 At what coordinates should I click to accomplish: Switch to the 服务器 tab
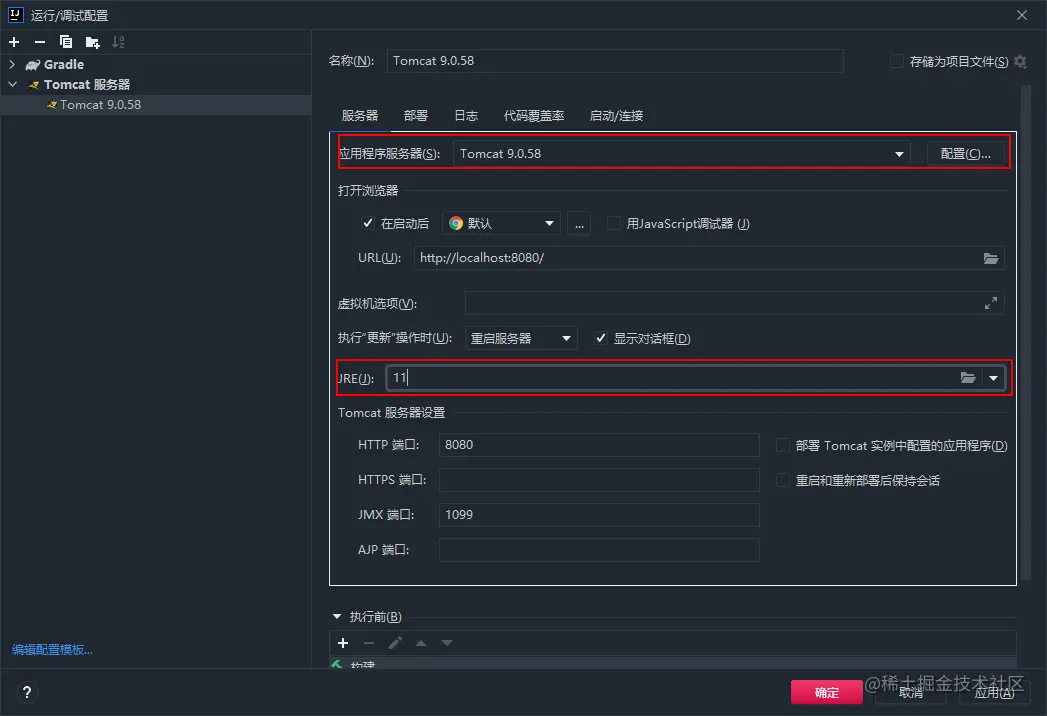(x=360, y=116)
